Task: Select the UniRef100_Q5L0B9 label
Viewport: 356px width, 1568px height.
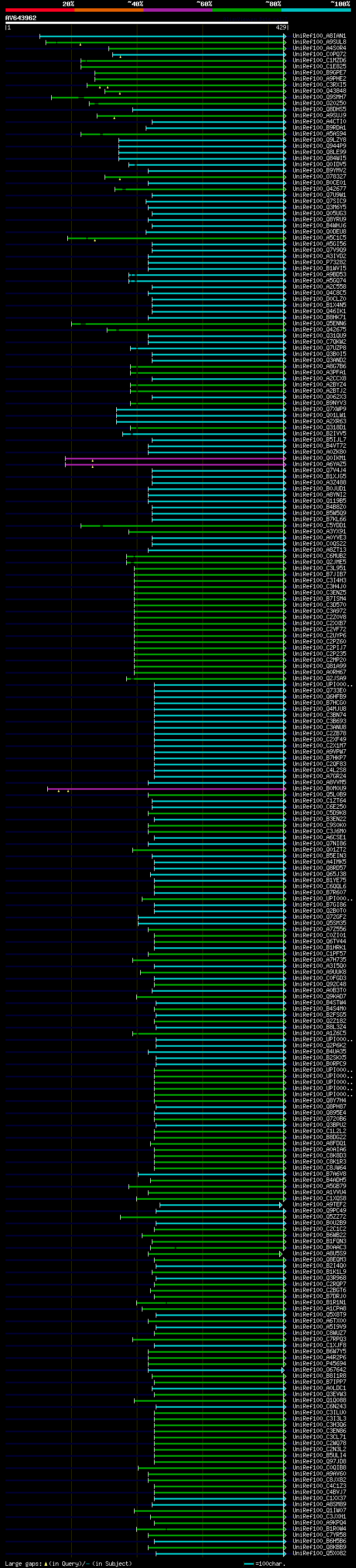Action: pyautogui.click(x=319, y=795)
